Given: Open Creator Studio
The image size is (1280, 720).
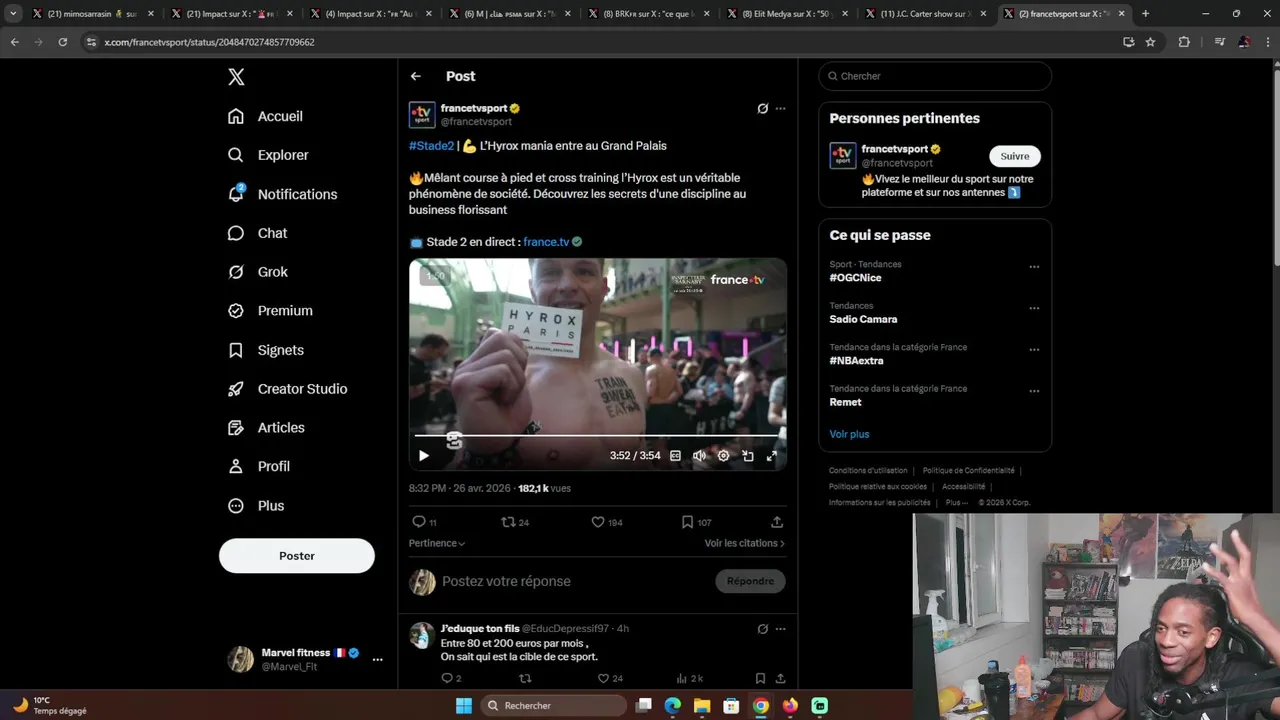Looking at the screenshot, I should point(287,389).
